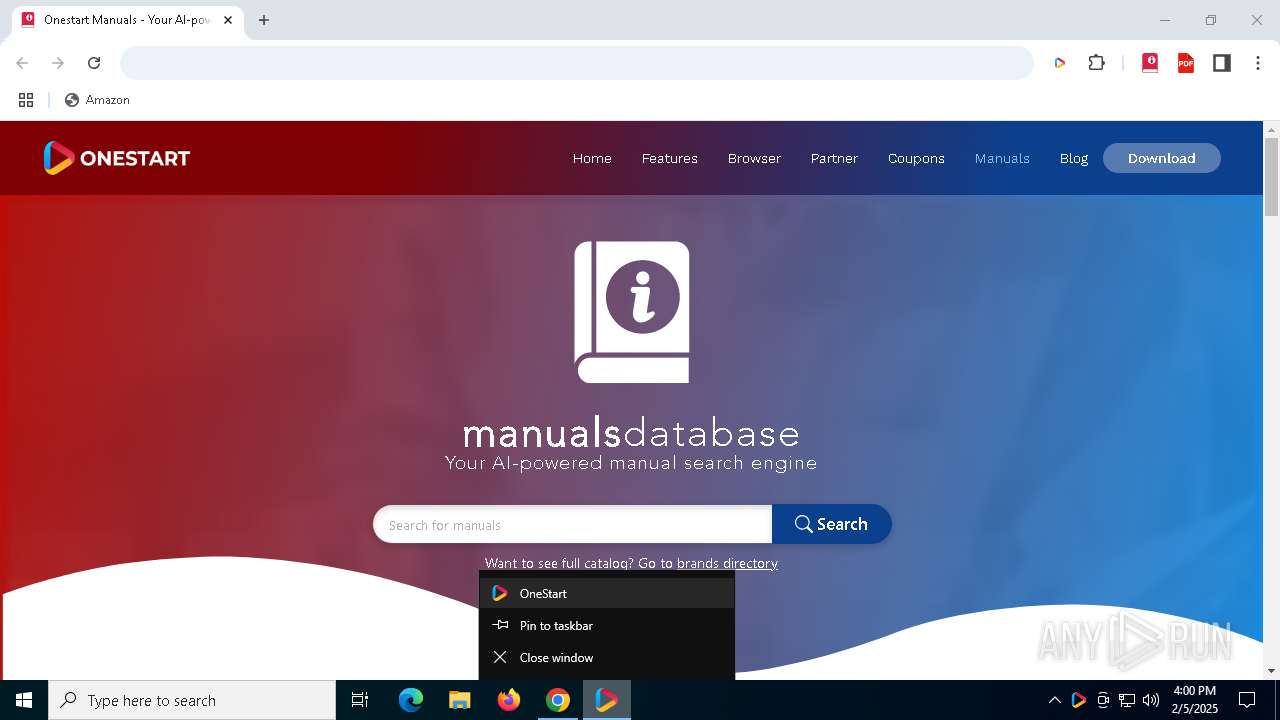
Task: Open the network tray icon
Action: coord(1127,700)
